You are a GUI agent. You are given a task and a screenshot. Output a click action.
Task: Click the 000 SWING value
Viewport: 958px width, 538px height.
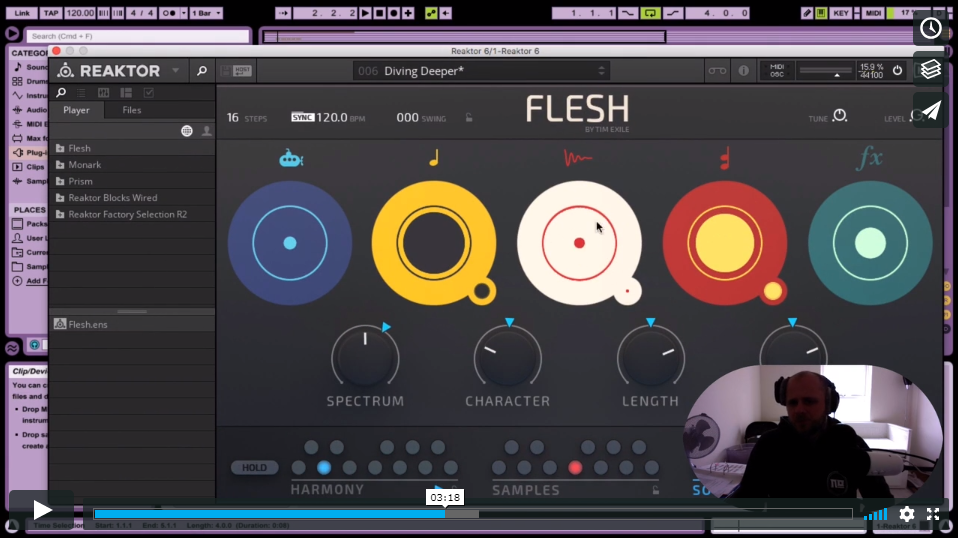407,117
